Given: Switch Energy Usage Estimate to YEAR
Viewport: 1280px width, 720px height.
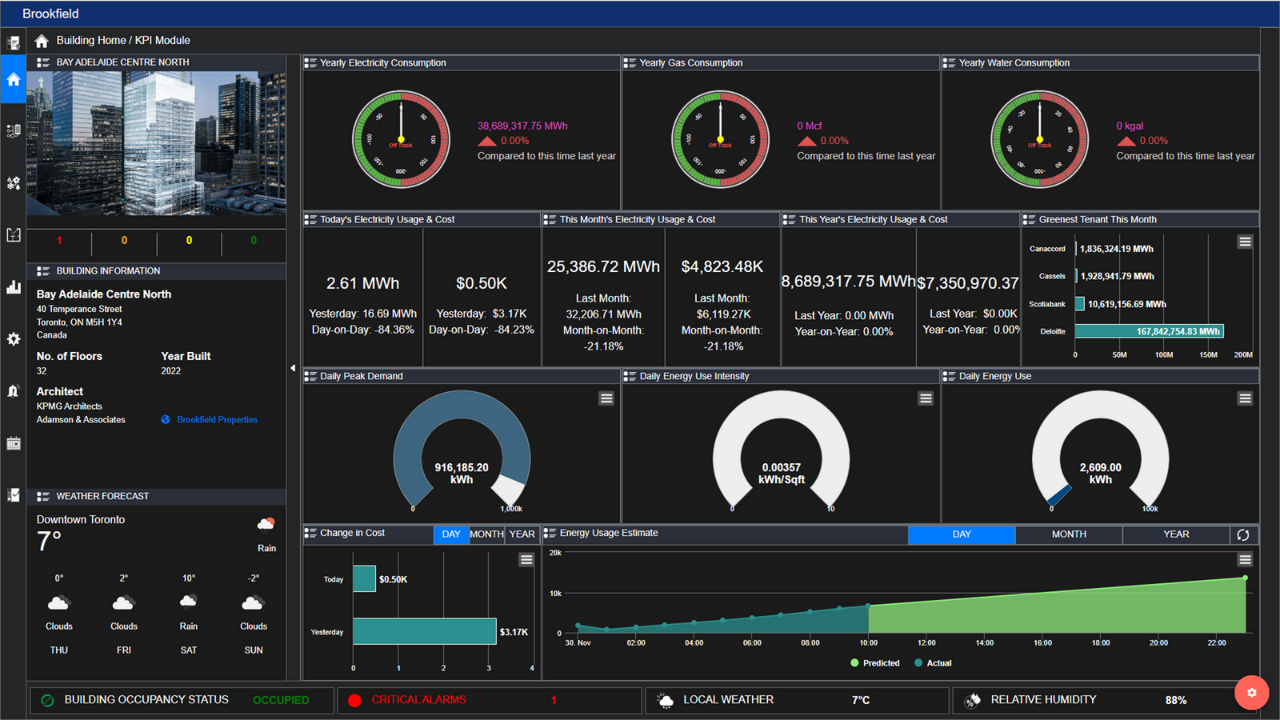Looking at the screenshot, I should tap(1176, 535).
